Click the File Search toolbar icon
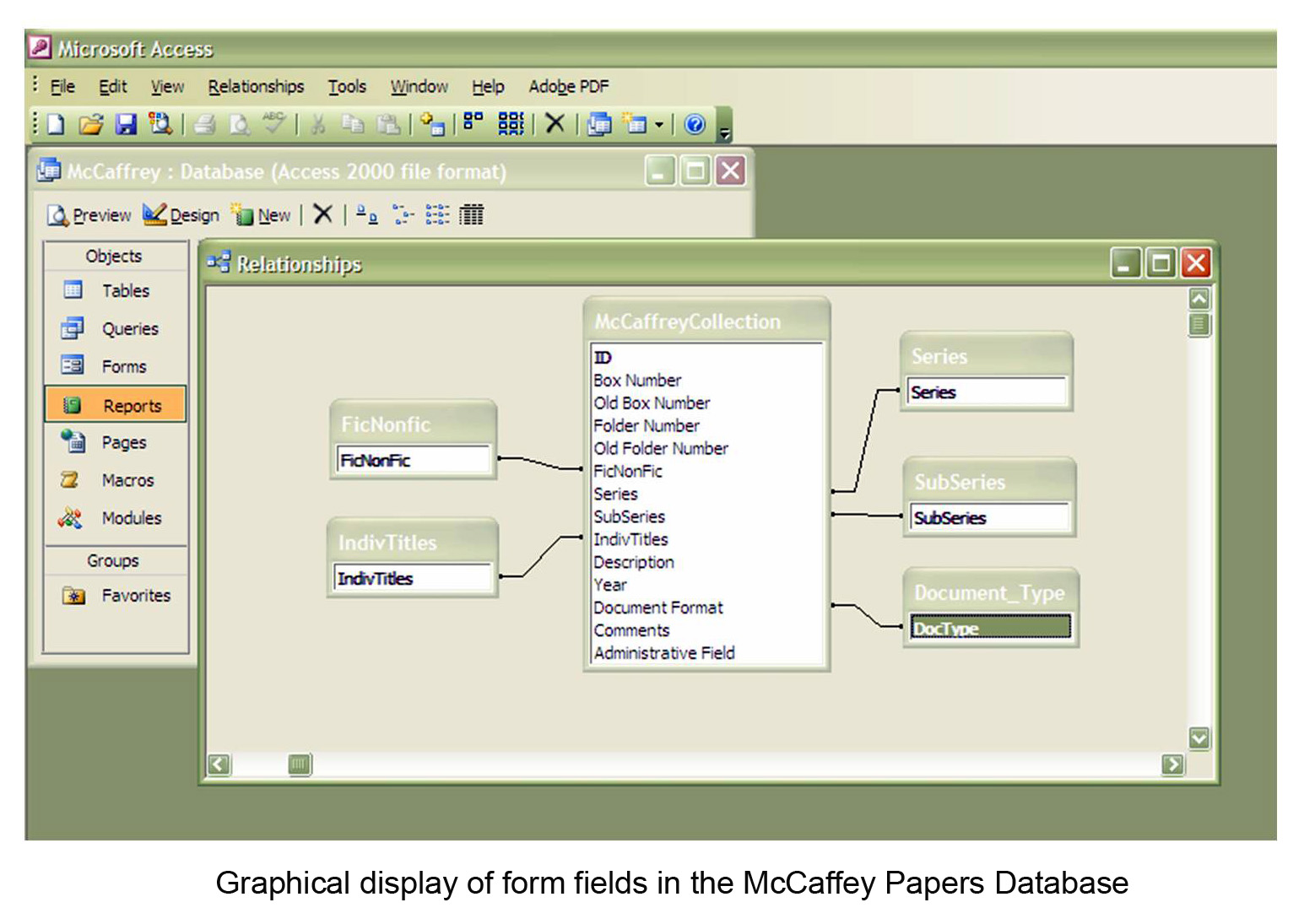The height and width of the screenshot is (924, 1304). click(x=160, y=124)
